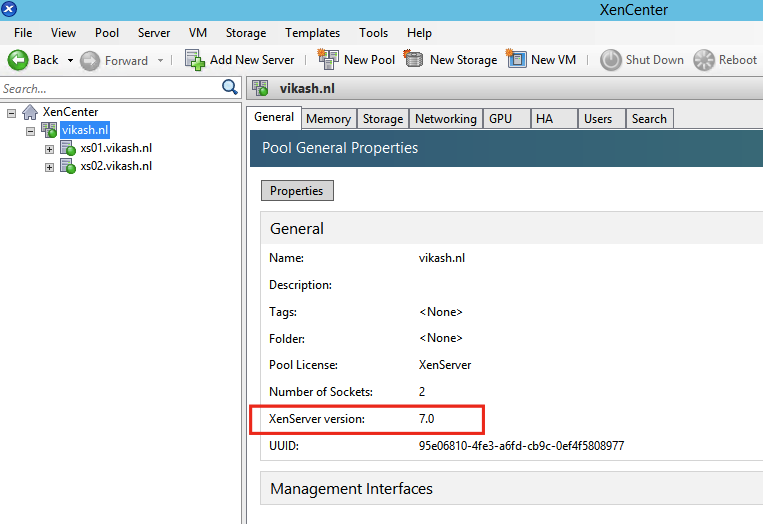Select xs02.vikash.nl in the tree

pyautogui.click(x=116, y=166)
